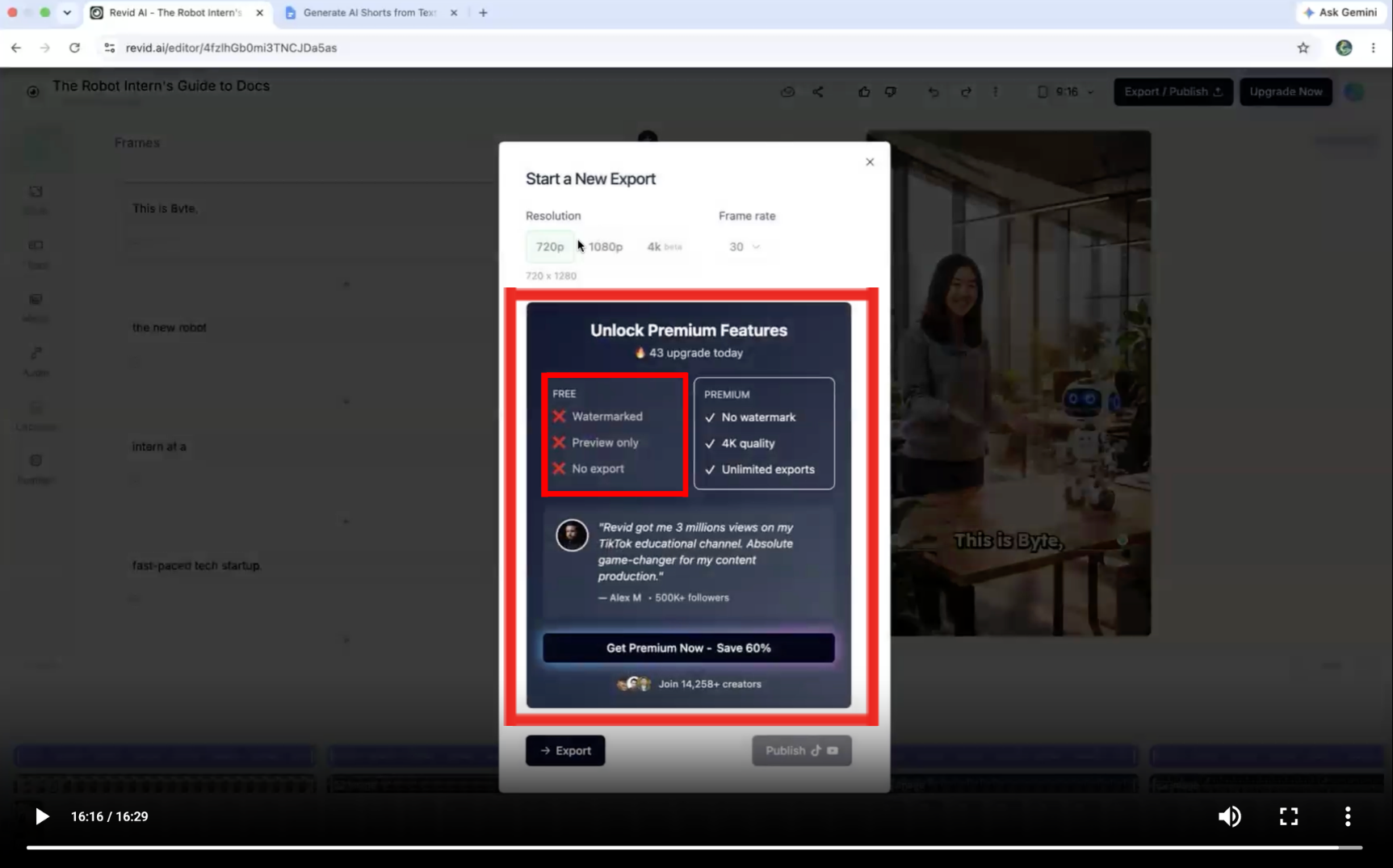Open the 9:16 aspect ratio dropdown
Image resolution: width=1393 pixels, height=868 pixels.
(1066, 92)
